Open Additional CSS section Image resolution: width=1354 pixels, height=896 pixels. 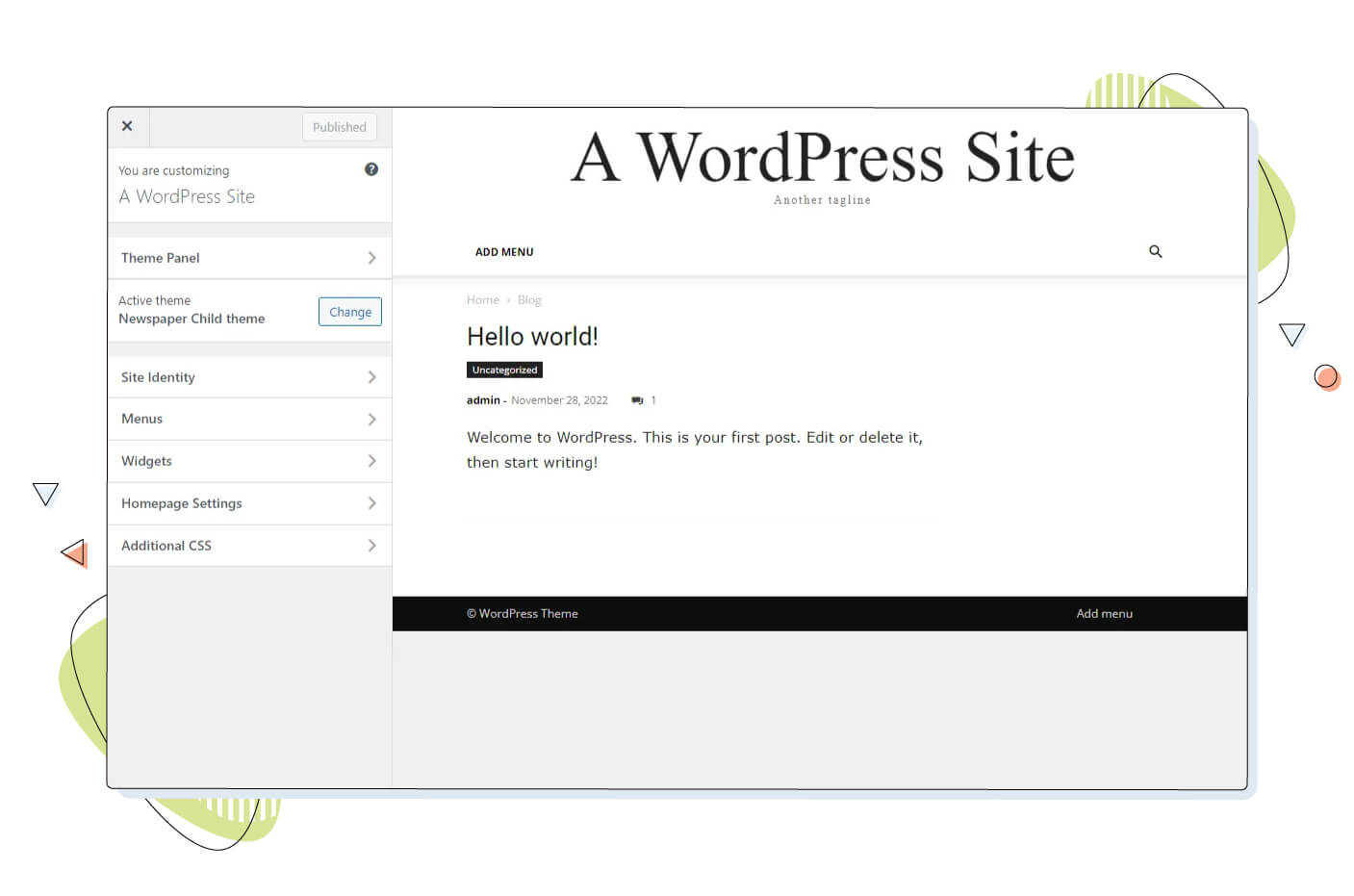pos(250,546)
